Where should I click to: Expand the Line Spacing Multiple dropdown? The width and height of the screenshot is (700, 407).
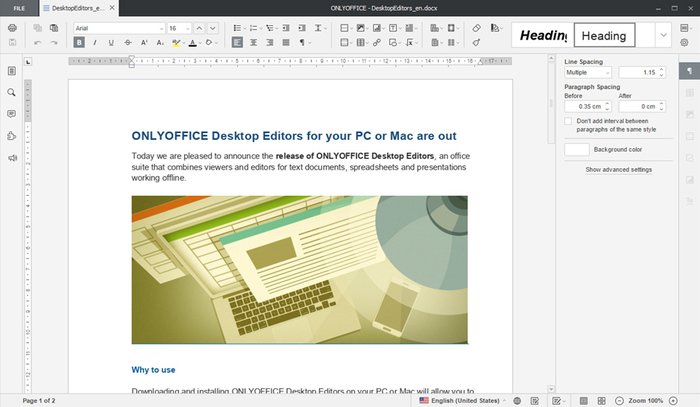(x=588, y=73)
